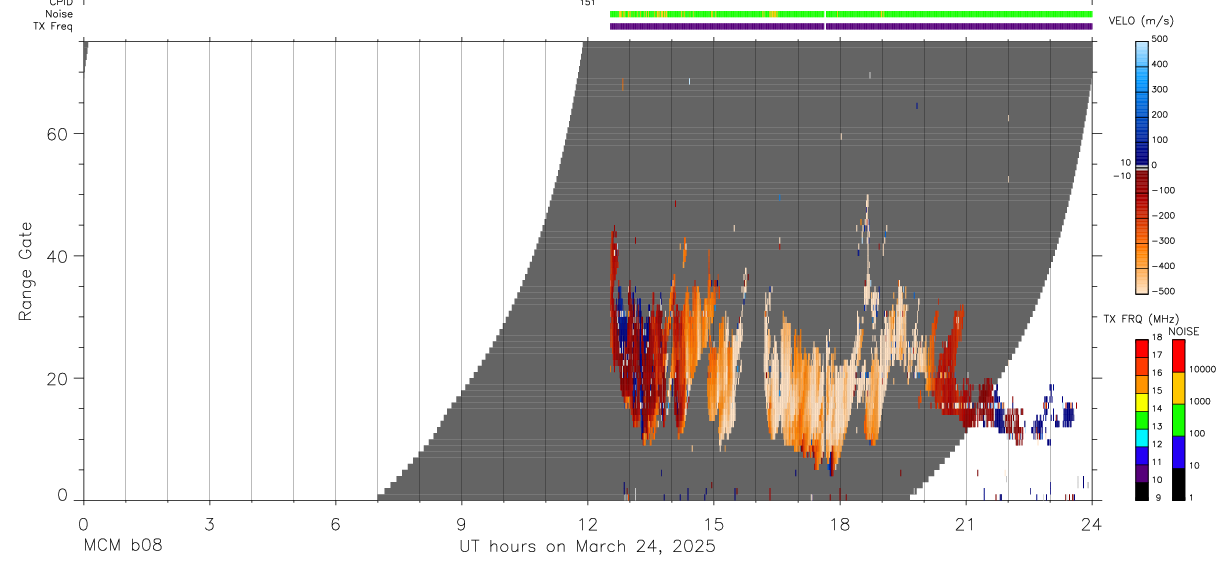1228x567 pixels.
Task: Click the 'NOISE' legend title
Action: tap(1184, 332)
